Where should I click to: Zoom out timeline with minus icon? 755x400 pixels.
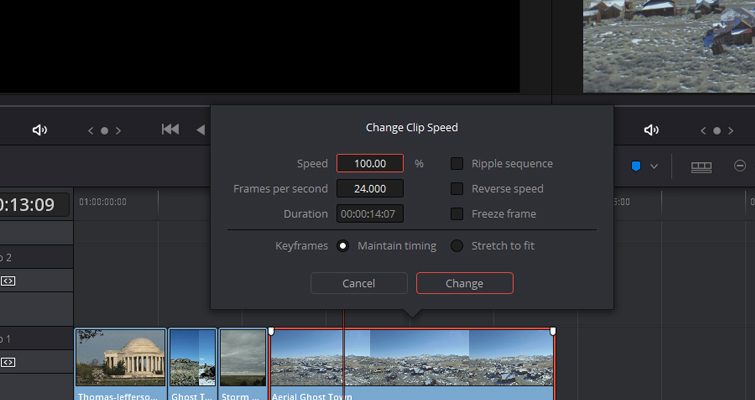pyautogui.click(x=740, y=166)
